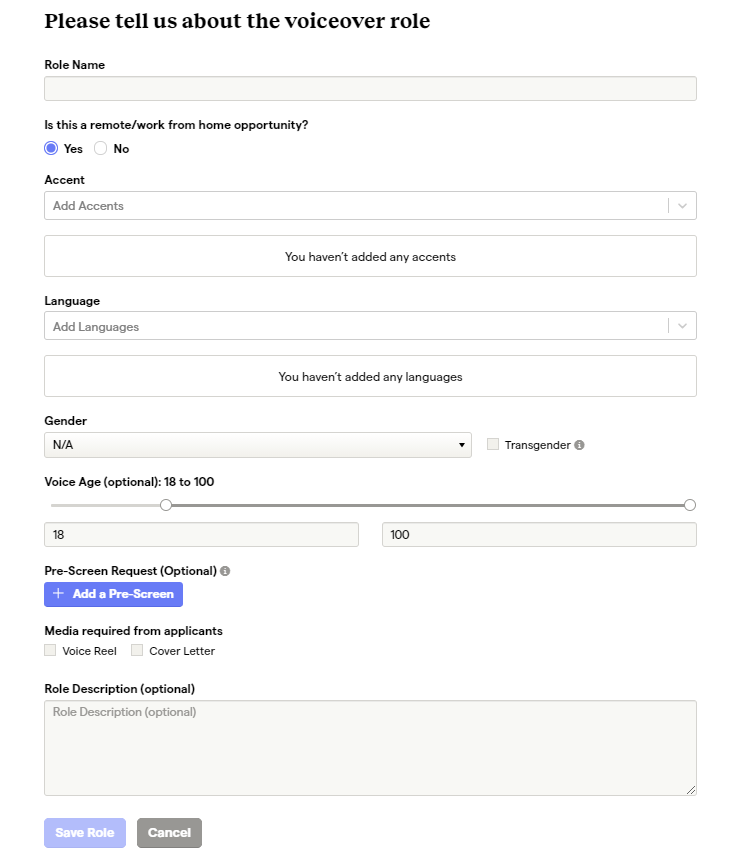Screen dimensions: 755x864
Task: Enable the Transgender checkbox
Action: pyautogui.click(x=493, y=445)
